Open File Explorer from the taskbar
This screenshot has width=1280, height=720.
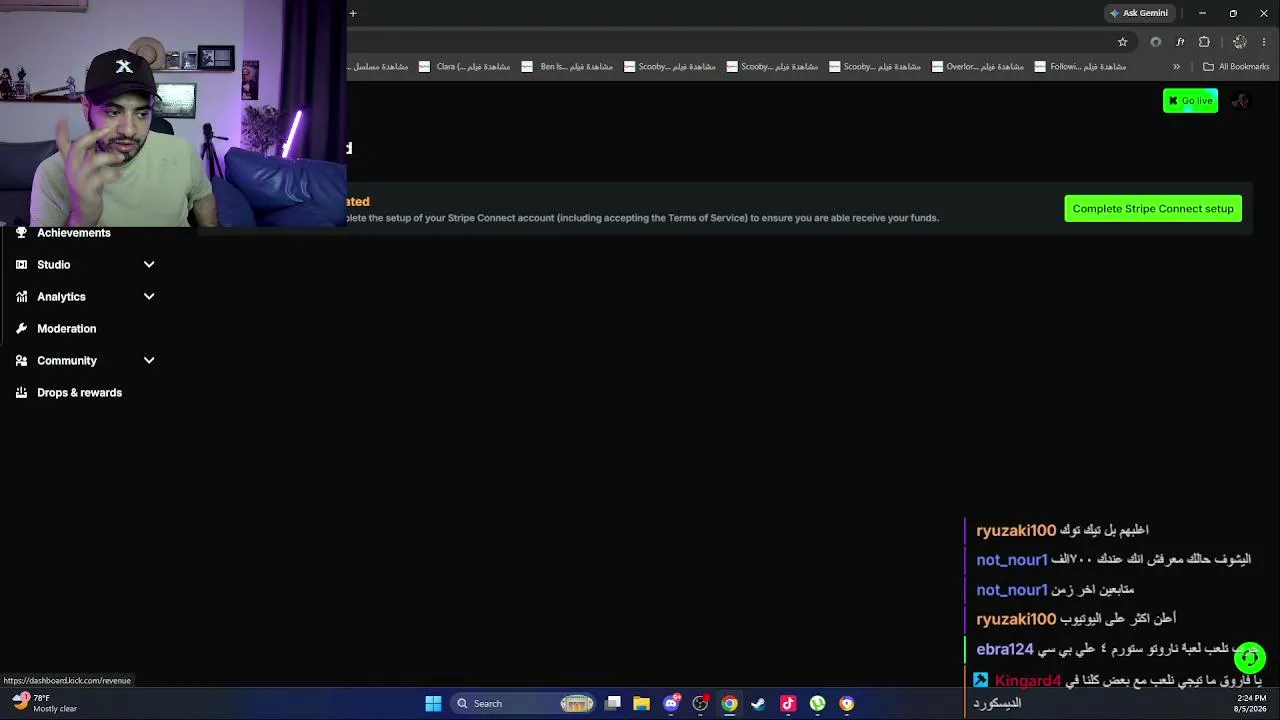642,704
